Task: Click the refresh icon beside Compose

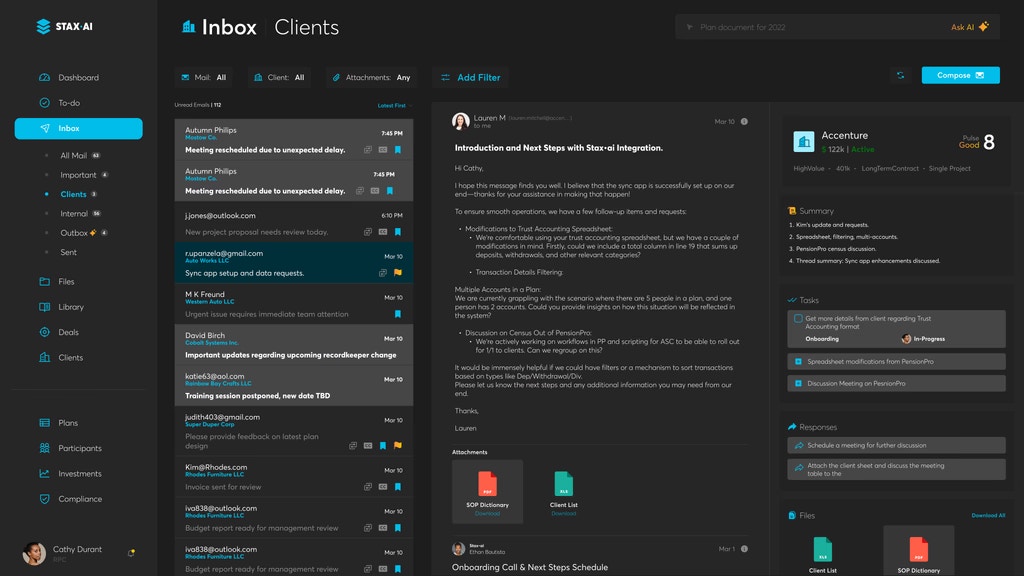Action: click(900, 75)
